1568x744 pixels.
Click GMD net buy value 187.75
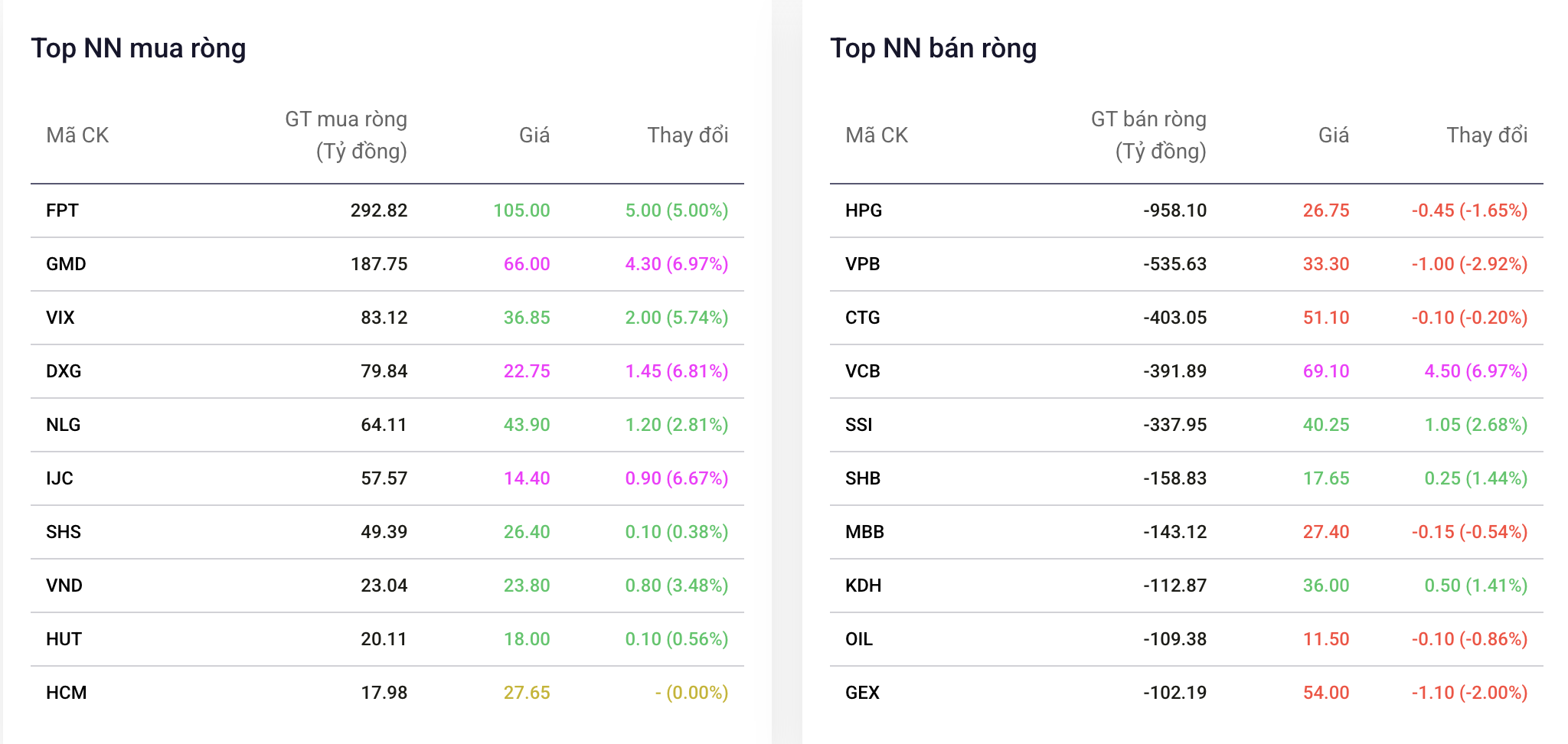click(379, 264)
